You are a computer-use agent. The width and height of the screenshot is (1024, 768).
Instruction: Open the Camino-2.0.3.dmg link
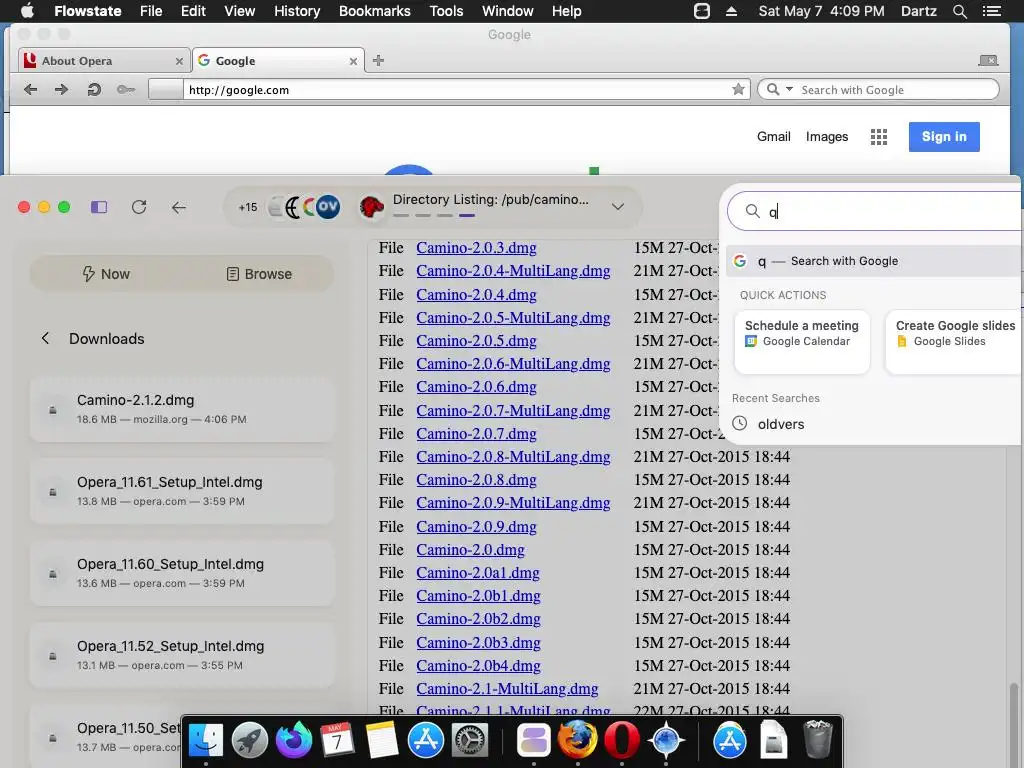pyautogui.click(x=476, y=248)
